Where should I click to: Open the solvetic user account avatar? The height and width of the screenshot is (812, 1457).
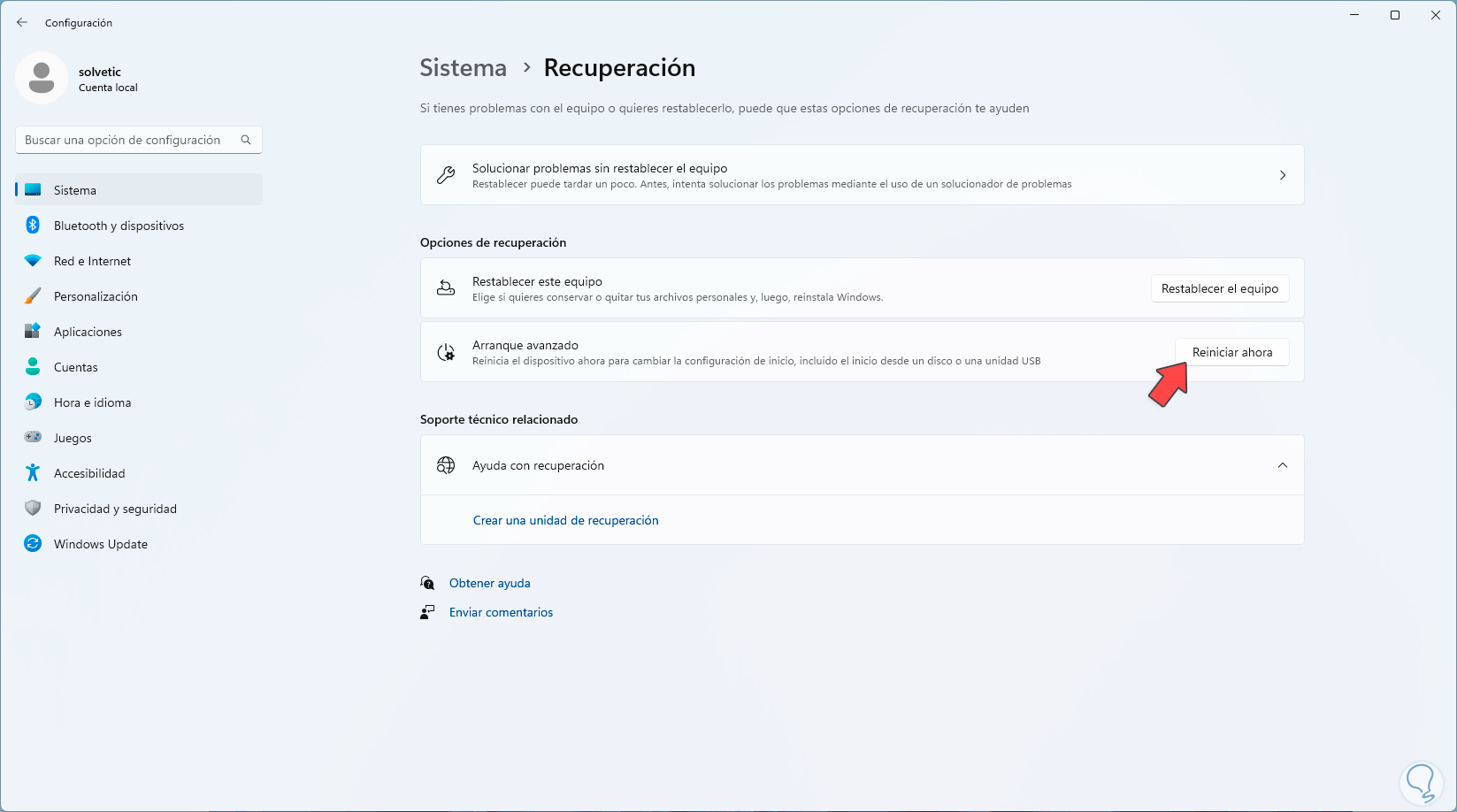point(42,78)
